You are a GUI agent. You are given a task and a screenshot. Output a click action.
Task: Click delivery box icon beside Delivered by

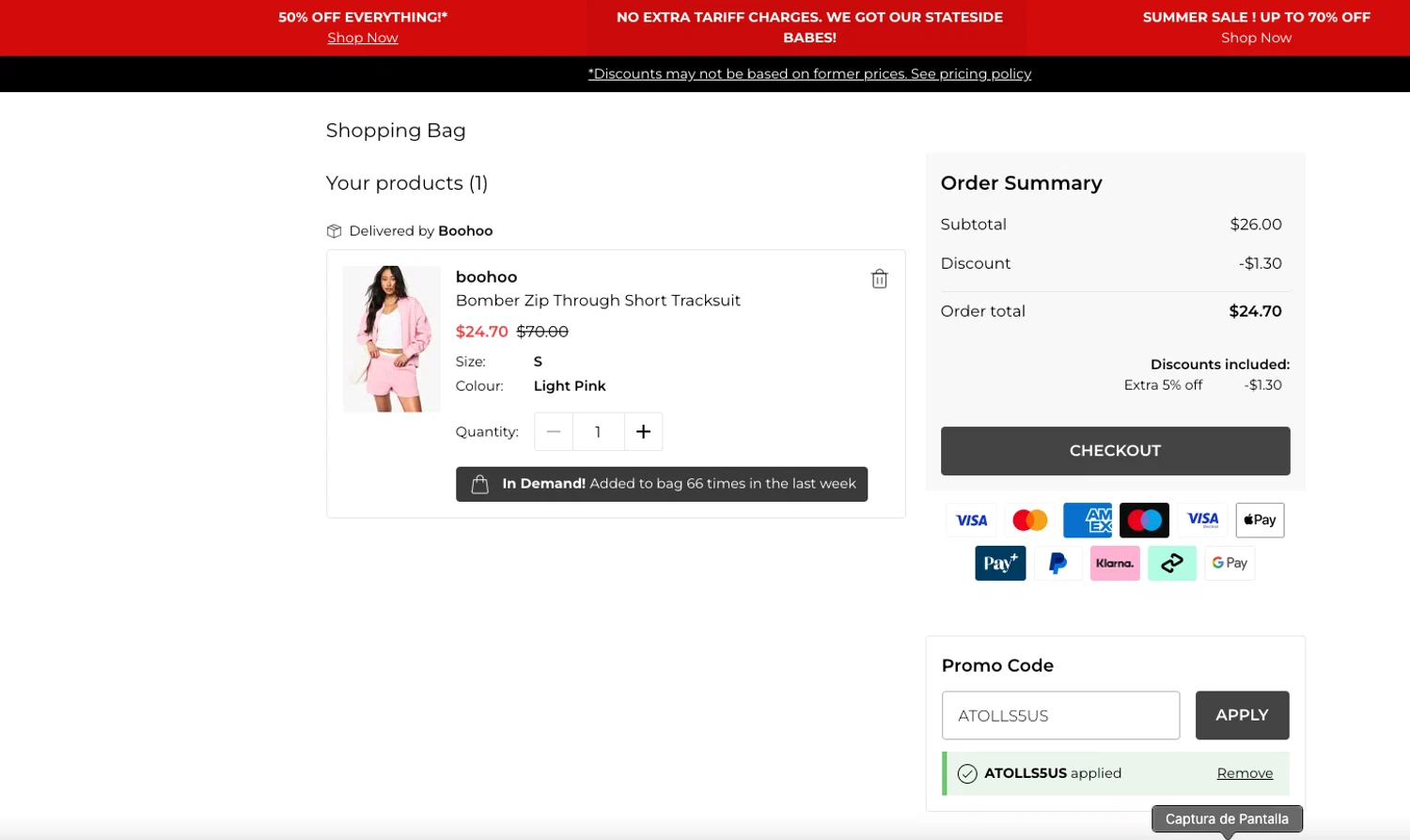(334, 231)
